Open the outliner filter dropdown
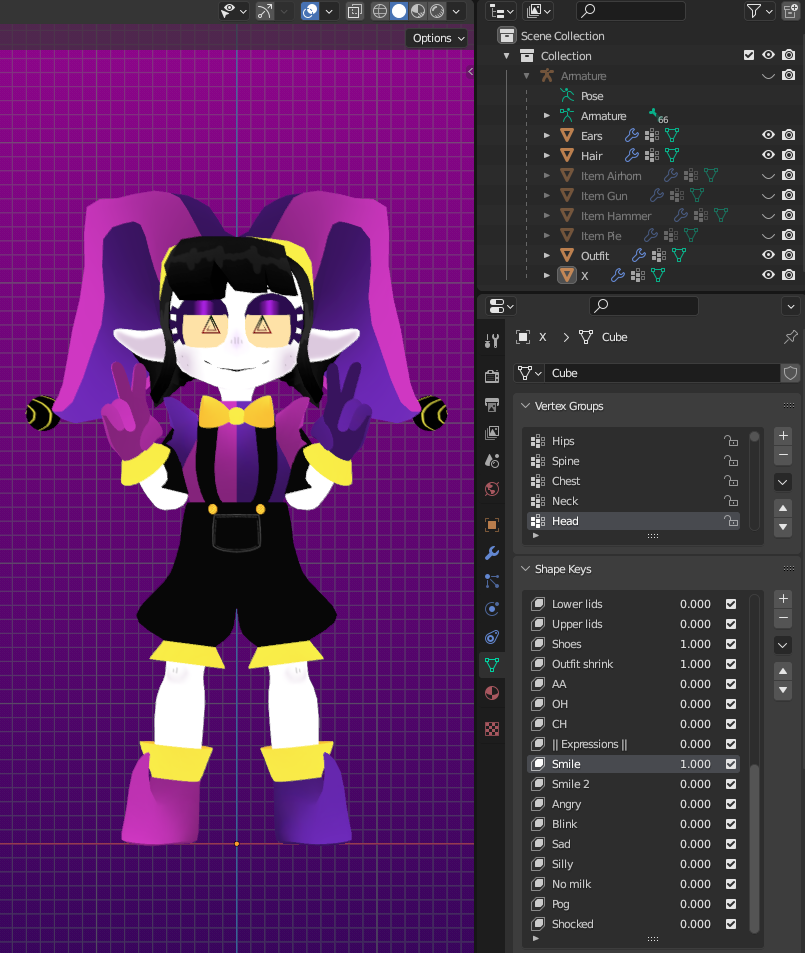Image resolution: width=805 pixels, height=953 pixels. (x=759, y=11)
